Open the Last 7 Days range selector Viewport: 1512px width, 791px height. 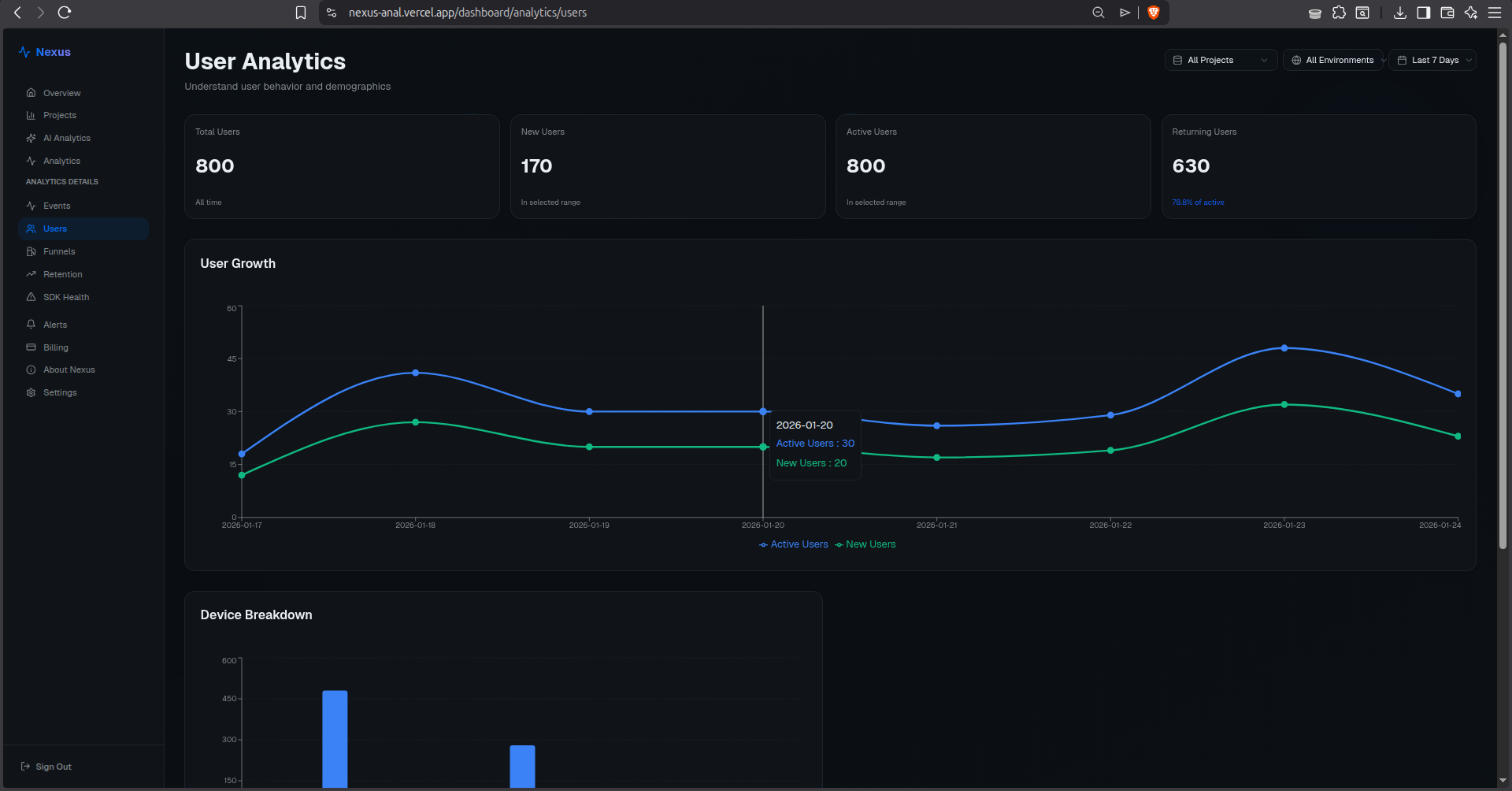(x=1432, y=60)
